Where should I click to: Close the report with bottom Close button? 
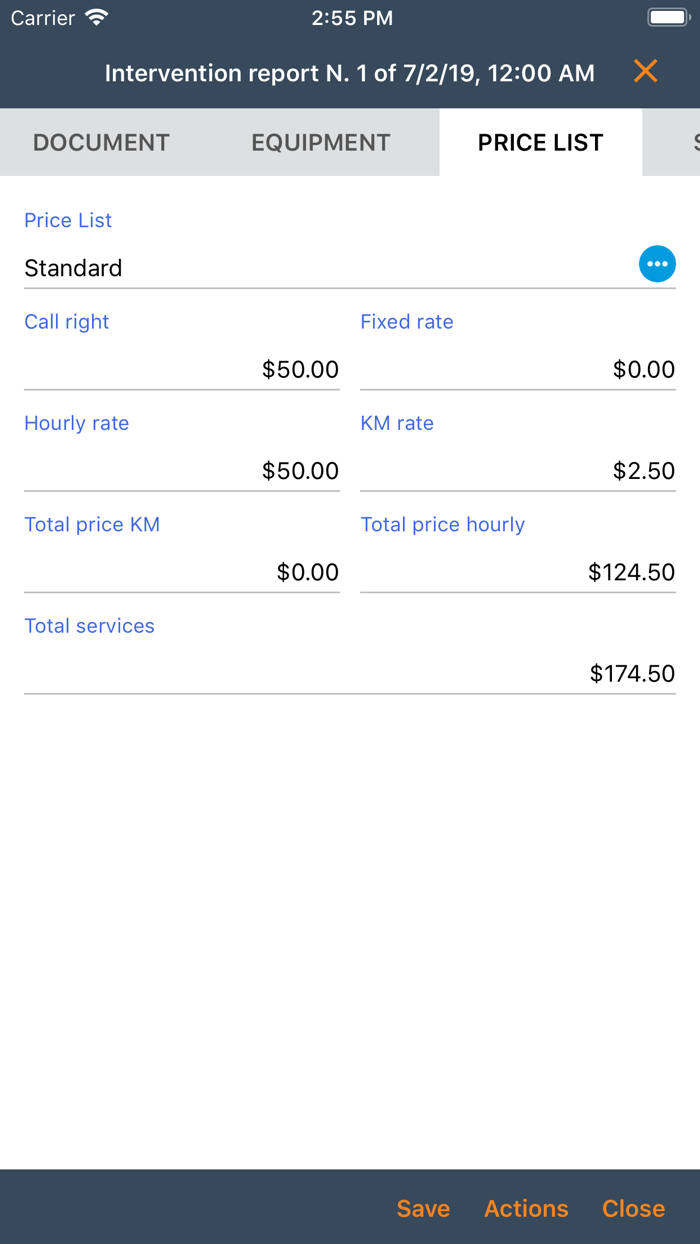[x=633, y=1208]
